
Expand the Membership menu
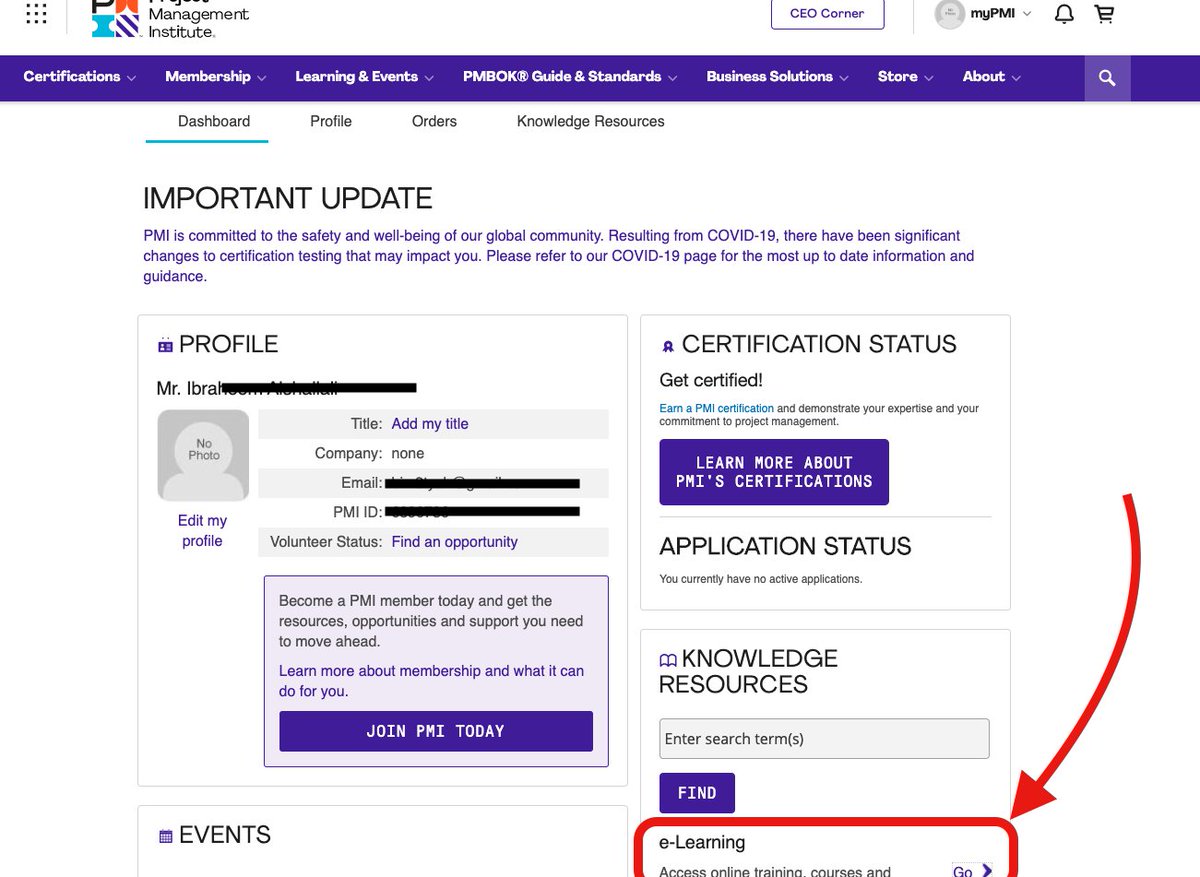(216, 77)
